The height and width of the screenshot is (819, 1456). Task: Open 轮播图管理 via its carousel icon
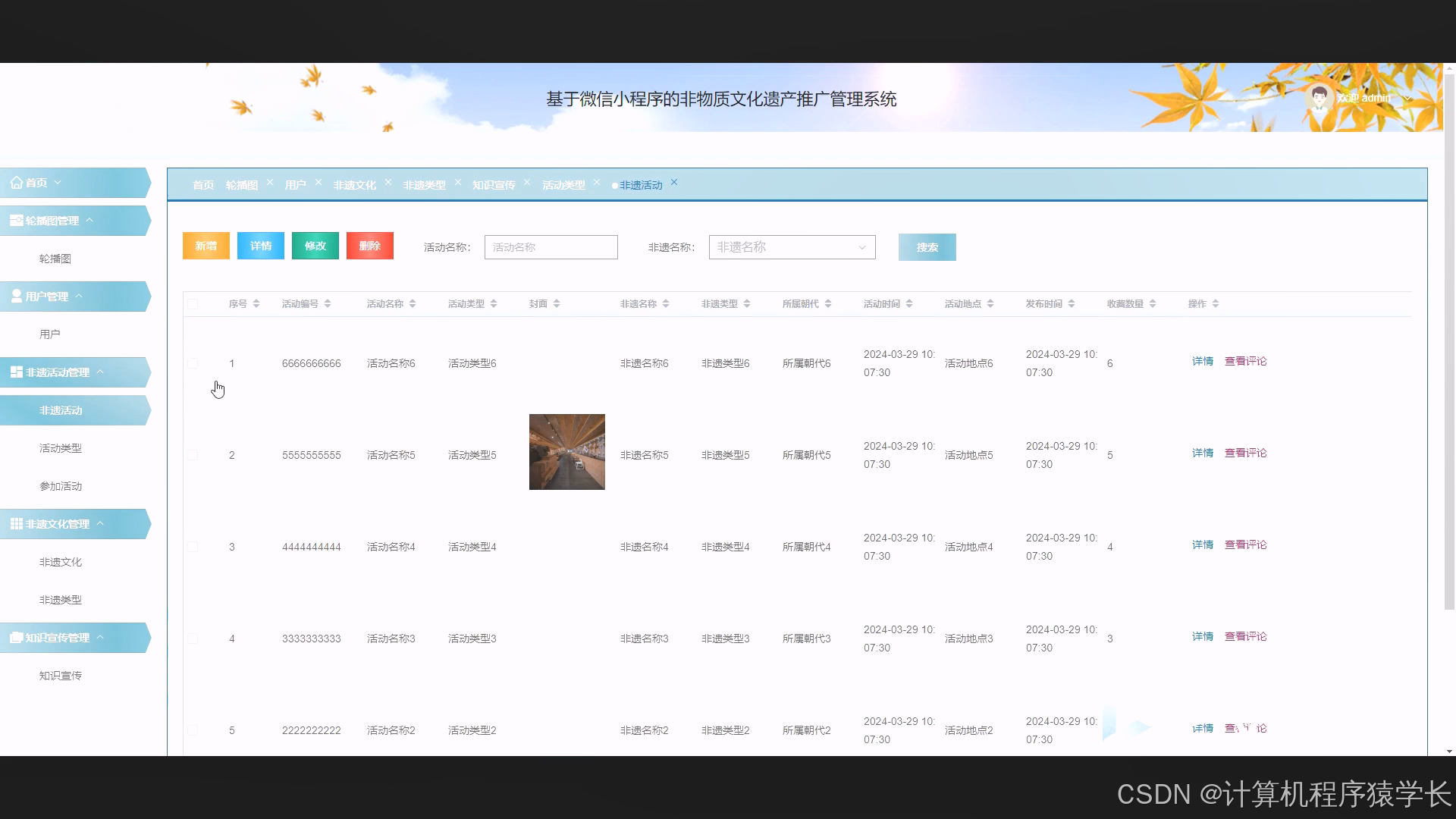click(15, 220)
